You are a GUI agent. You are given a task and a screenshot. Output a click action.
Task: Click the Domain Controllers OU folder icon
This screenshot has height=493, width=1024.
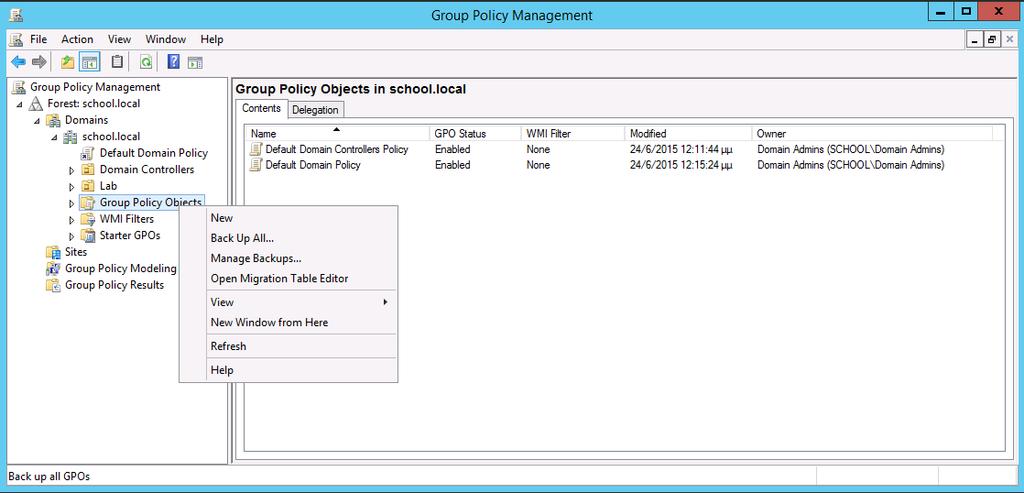[x=88, y=170]
